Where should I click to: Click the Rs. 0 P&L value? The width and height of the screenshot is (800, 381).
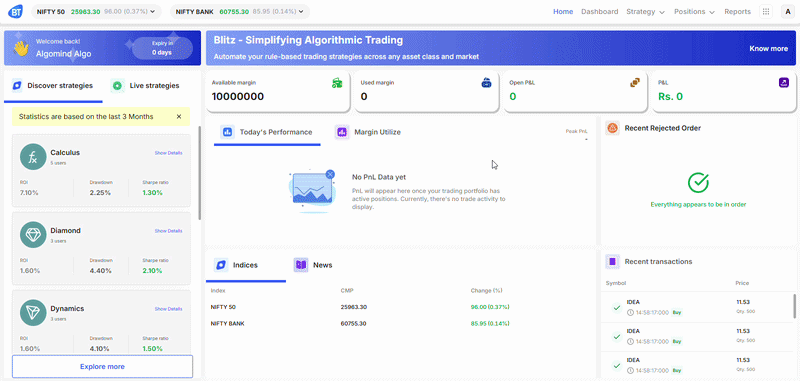tap(670, 96)
